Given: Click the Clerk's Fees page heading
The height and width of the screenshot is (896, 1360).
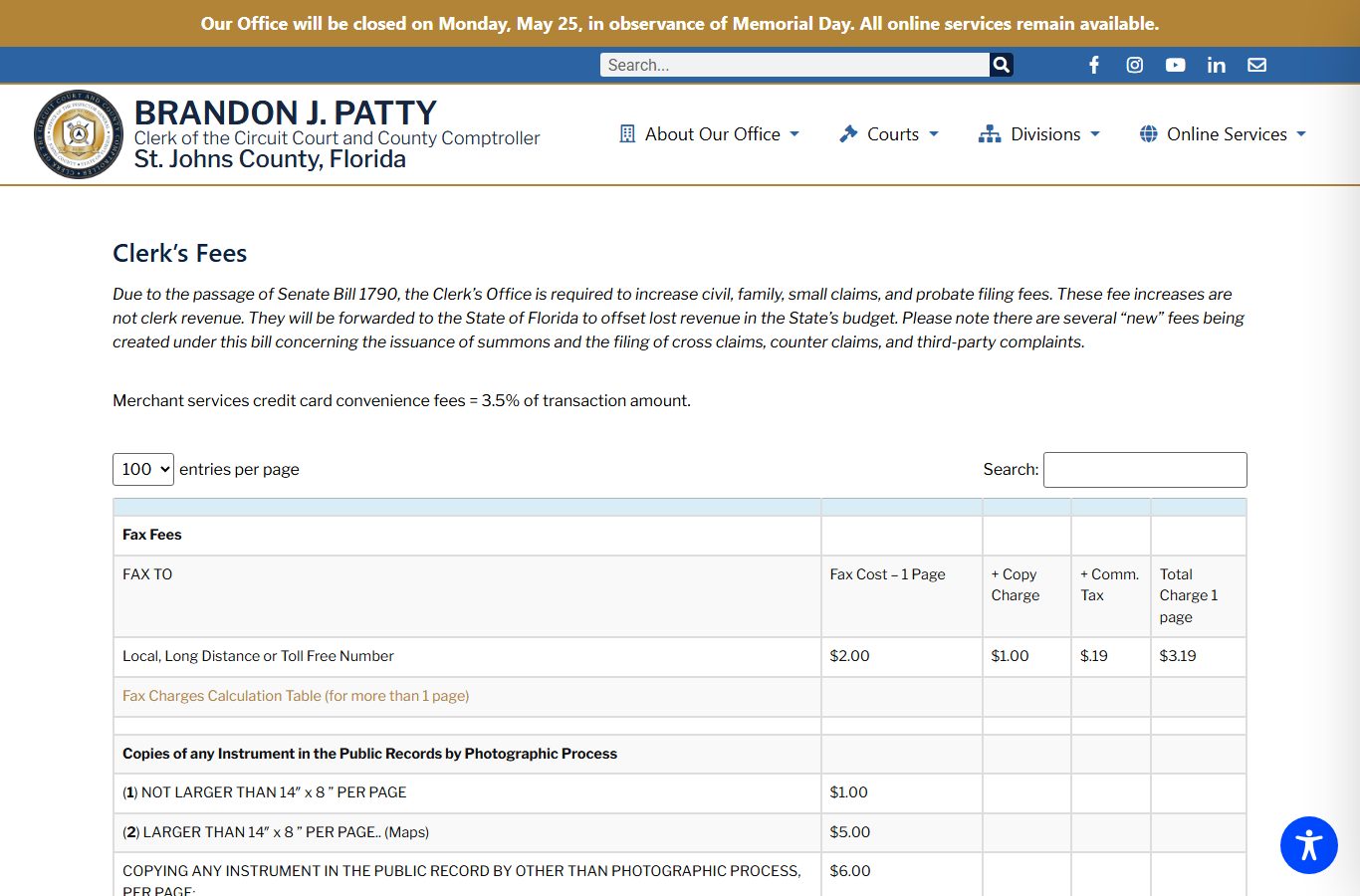Looking at the screenshot, I should tap(179, 253).
